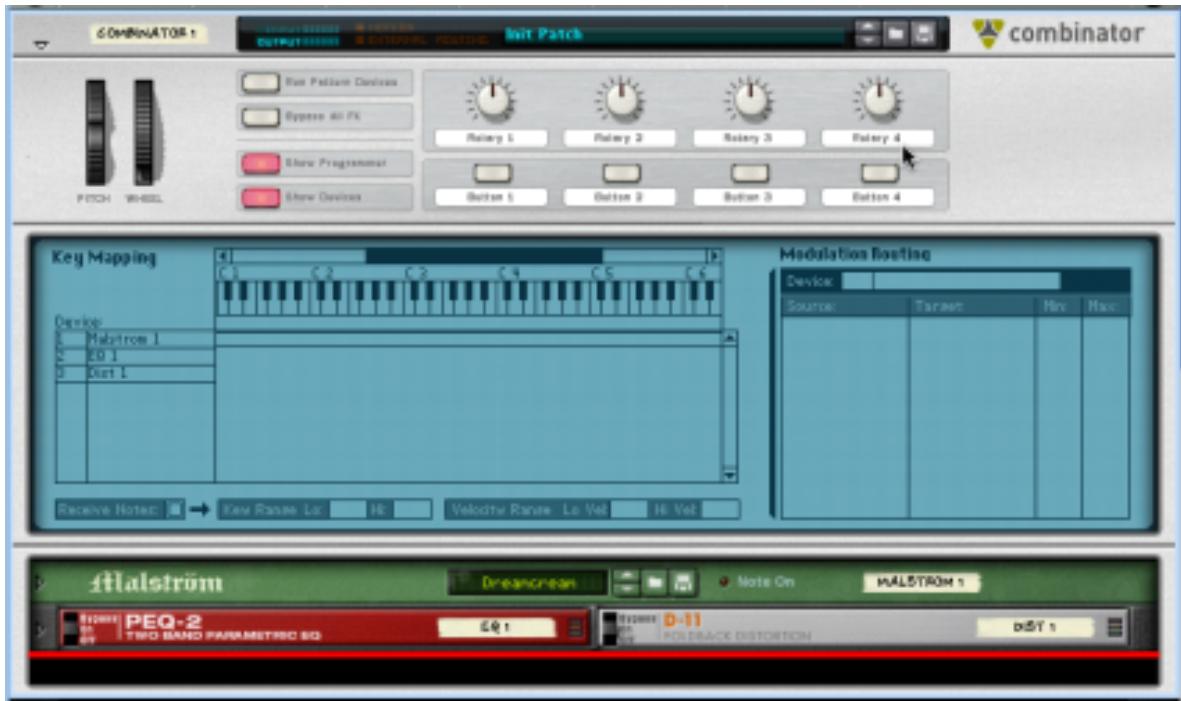Select the Button 1 label
The image size is (1181, 701).
(491, 197)
